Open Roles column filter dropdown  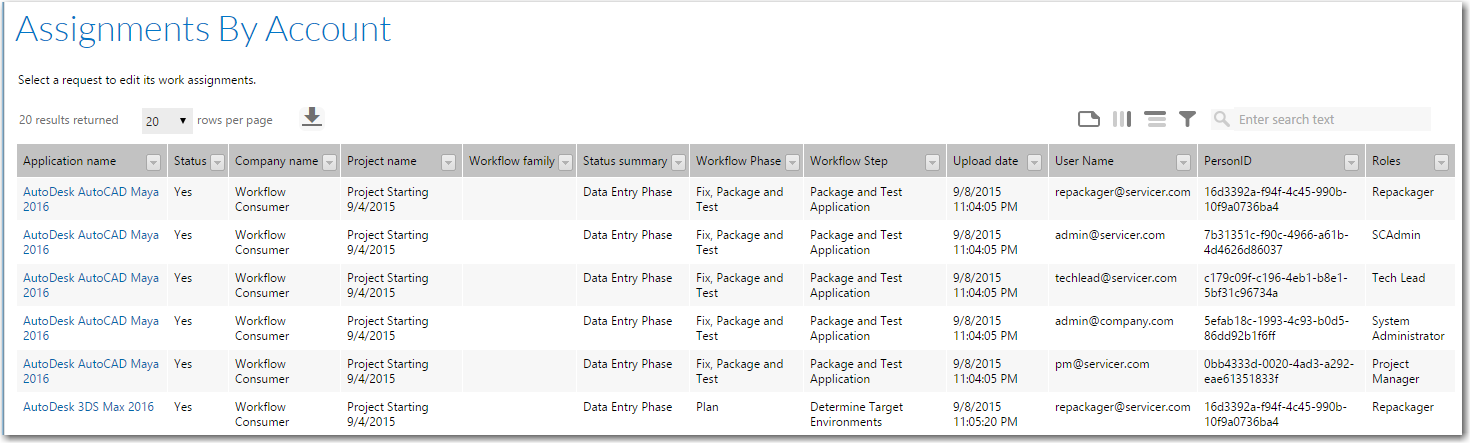tap(1441, 162)
